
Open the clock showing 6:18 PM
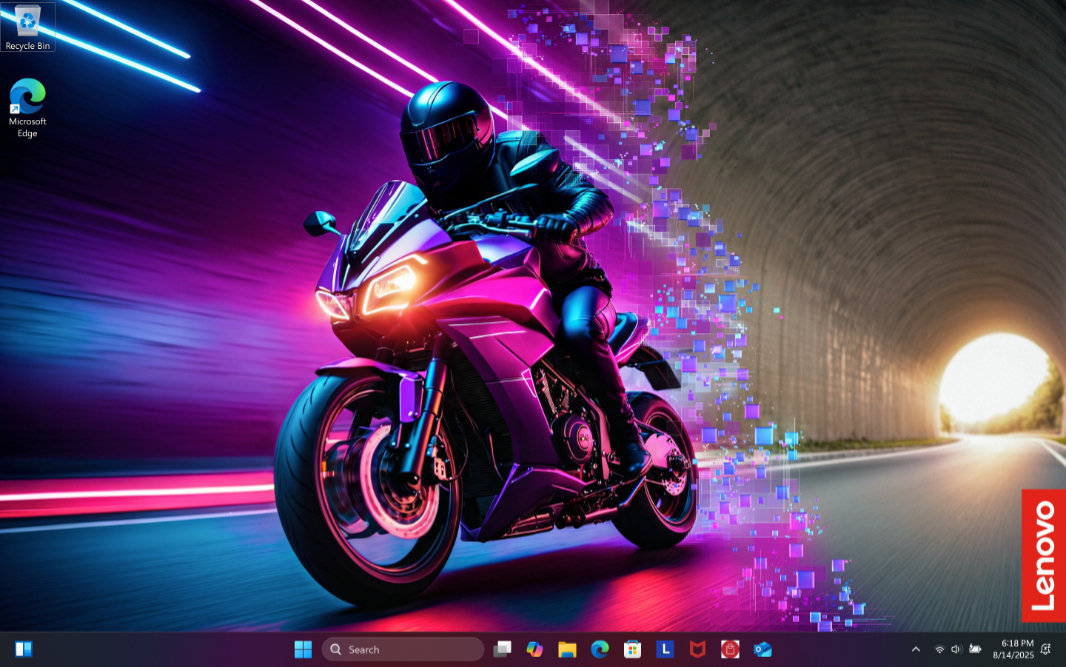(1017, 649)
